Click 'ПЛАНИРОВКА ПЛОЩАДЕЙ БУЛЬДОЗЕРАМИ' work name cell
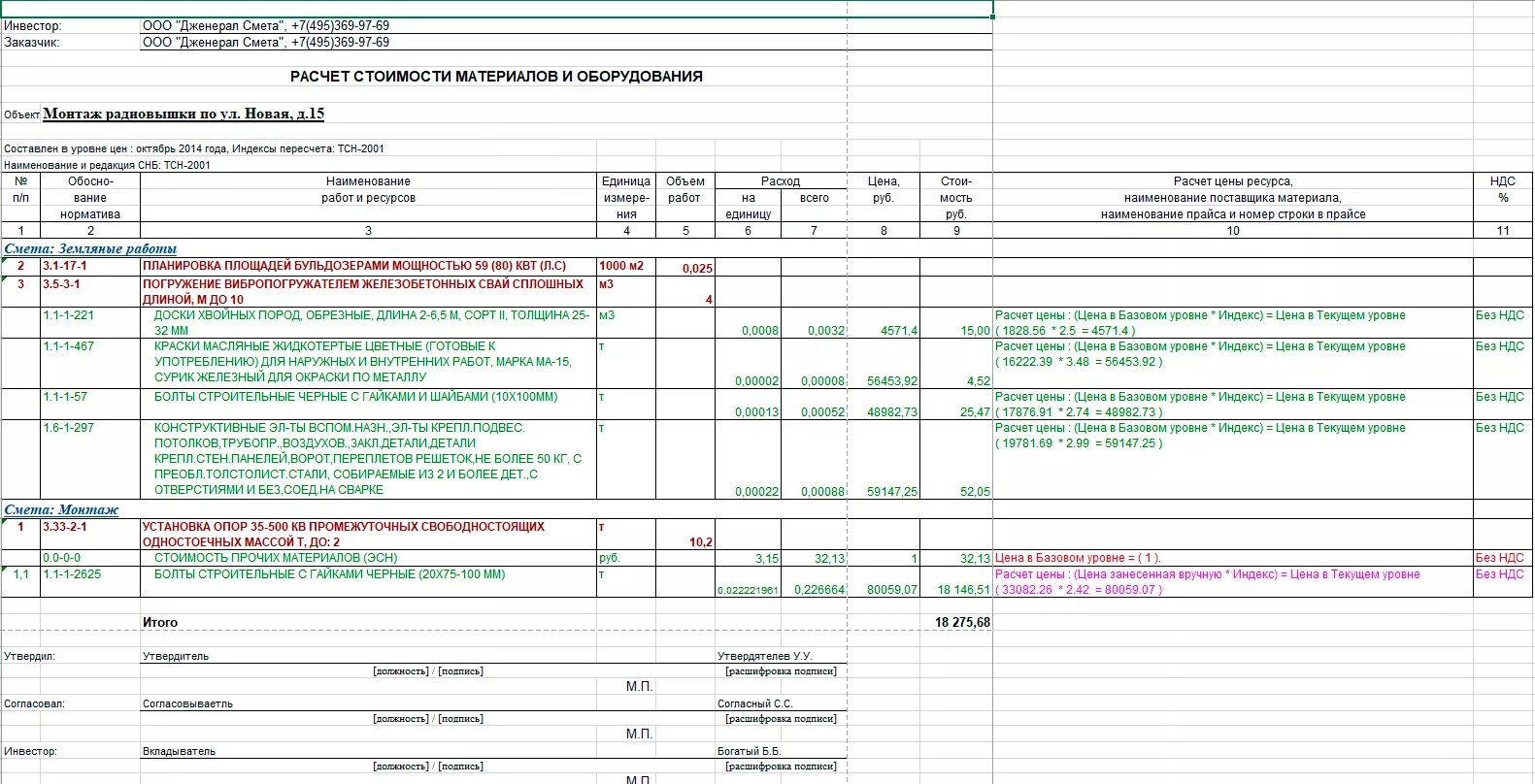 point(368,266)
